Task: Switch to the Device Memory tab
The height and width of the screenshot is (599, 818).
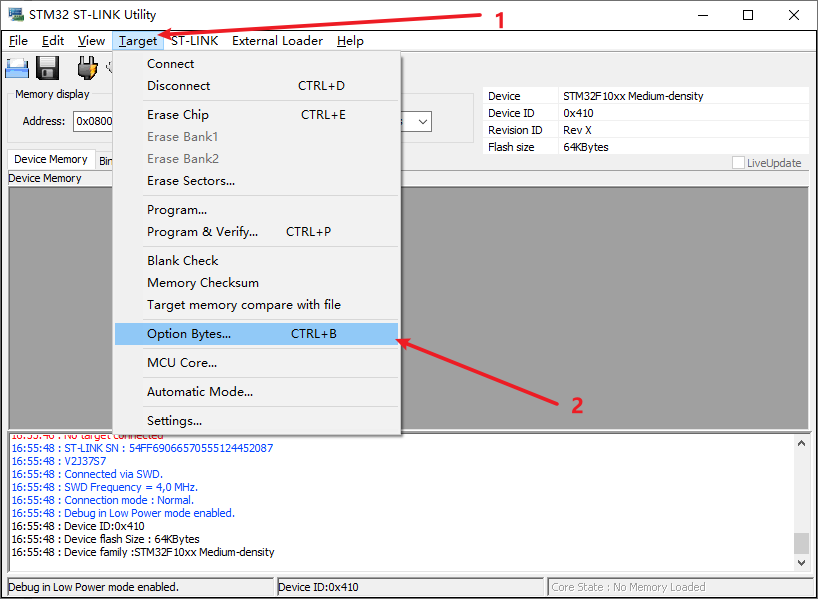Action: point(51,159)
